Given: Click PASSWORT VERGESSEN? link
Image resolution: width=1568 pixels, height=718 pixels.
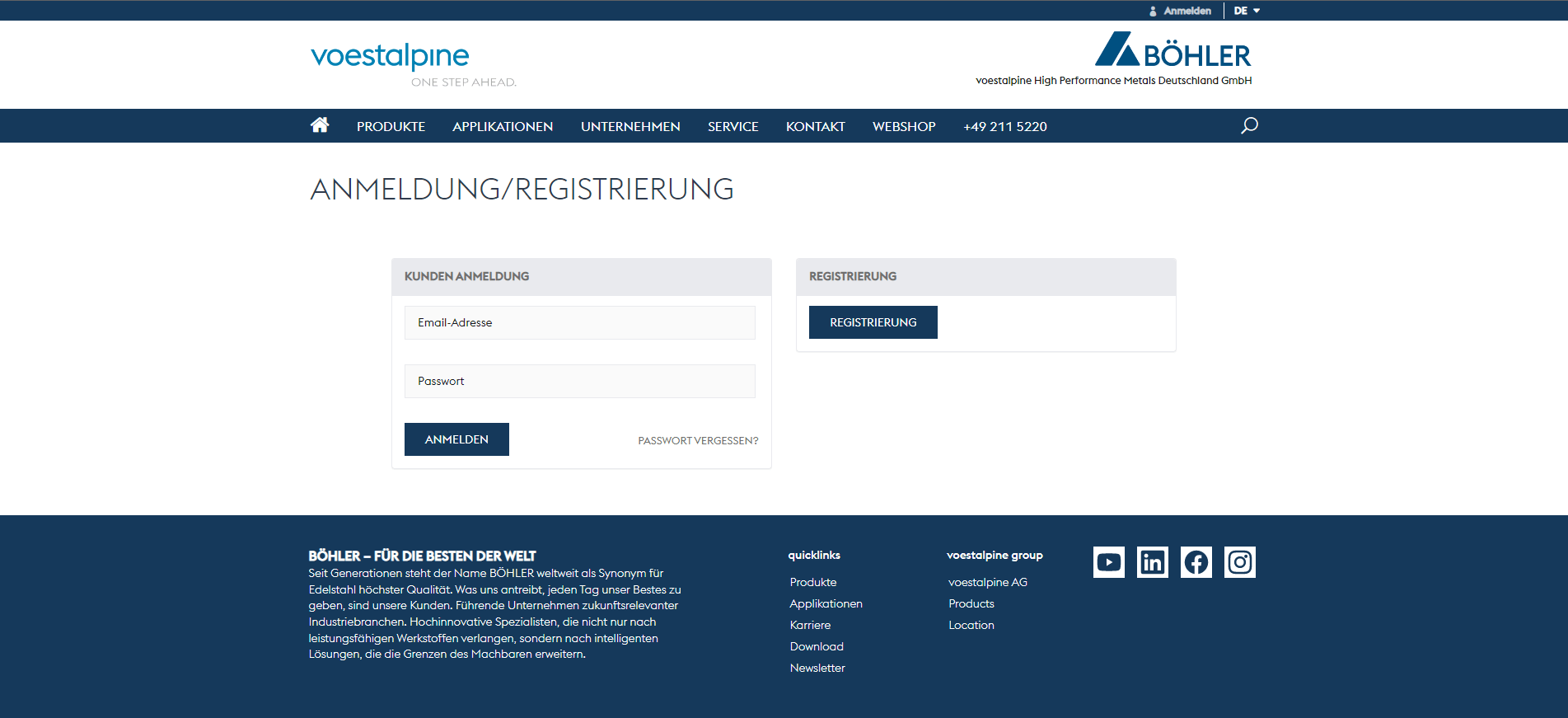Looking at the screenshot, I should click(x=698, y=440).
